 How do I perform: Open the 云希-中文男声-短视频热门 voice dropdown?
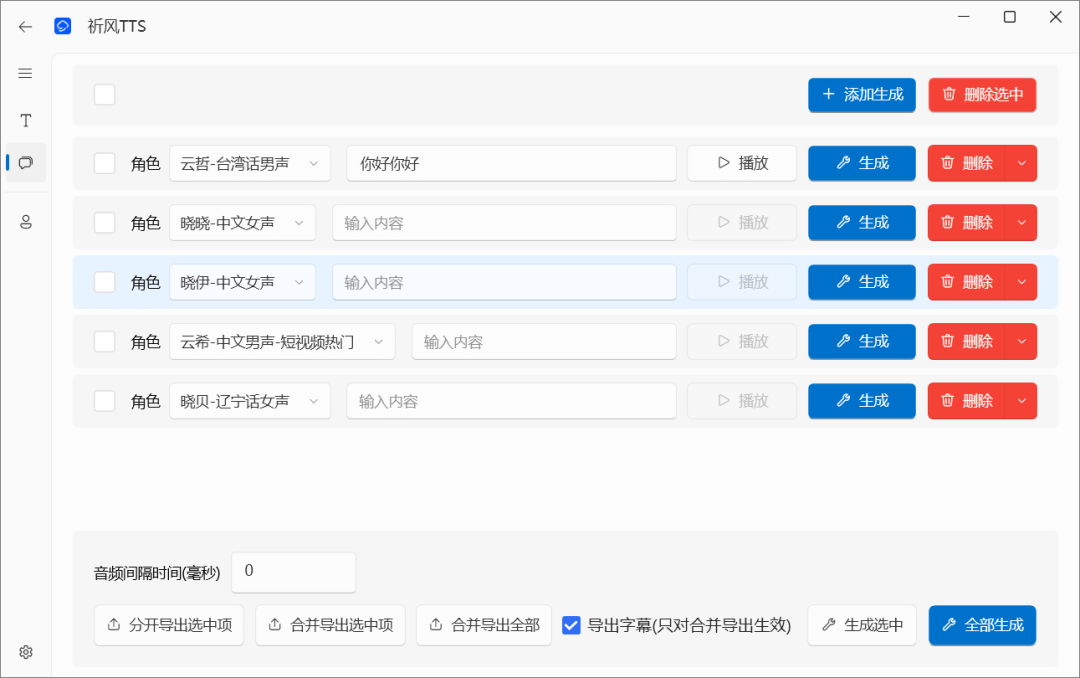click(282, 341)
